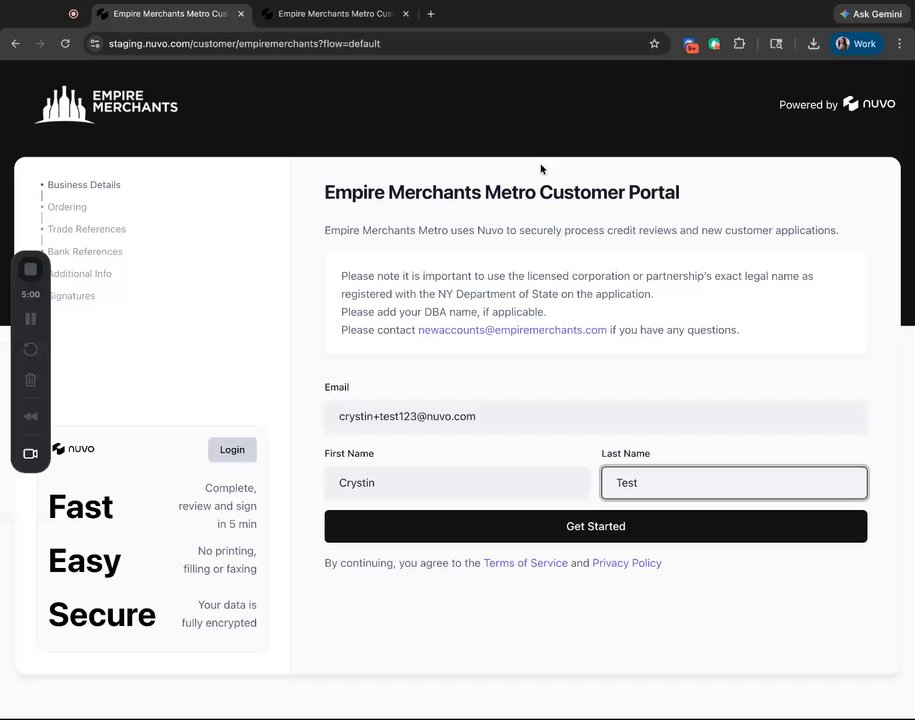Screen dimensions: 915x720
Task: Open the Terms of Service link
Action: coord(525,563)
